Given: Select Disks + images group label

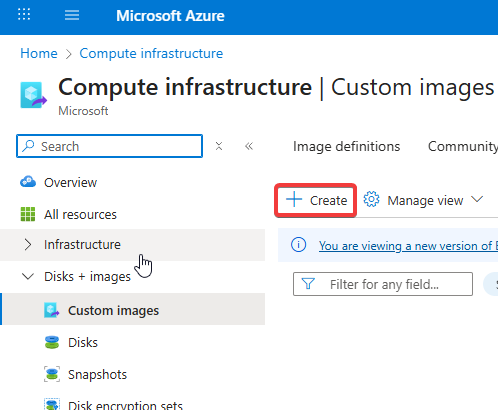Looking at the screenshot, I should click(x=87, y=276).
